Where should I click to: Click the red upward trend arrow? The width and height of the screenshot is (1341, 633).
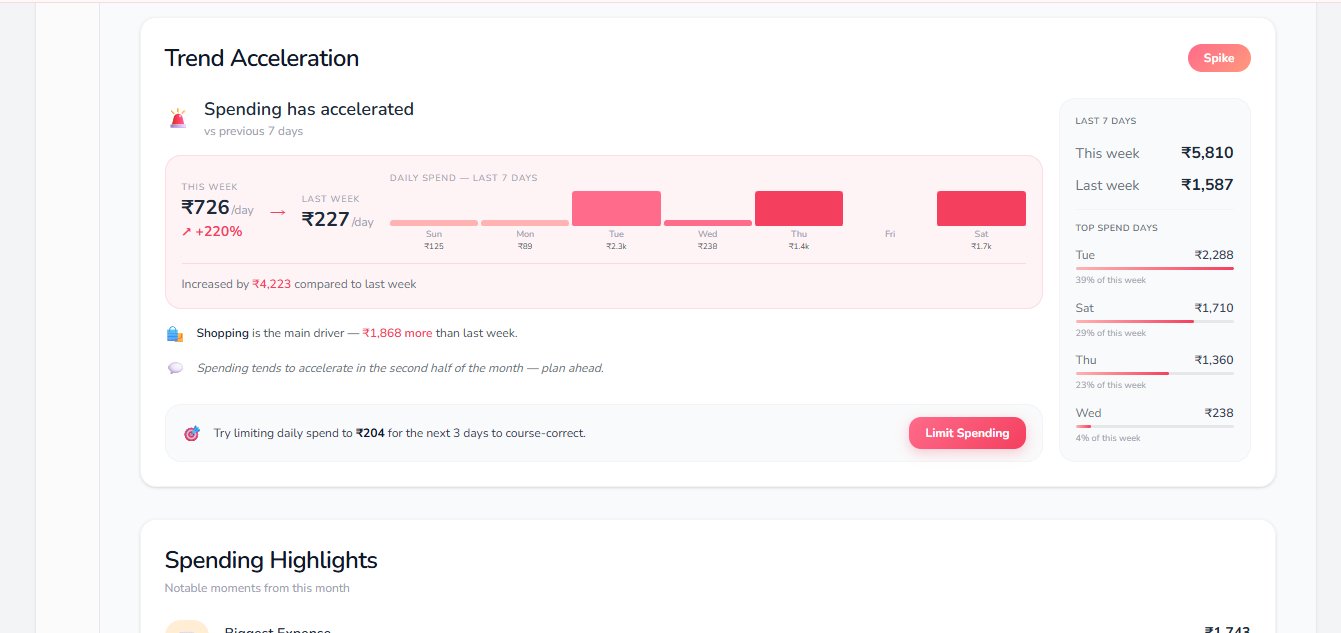pyautogui.click(x=186, y=232)
